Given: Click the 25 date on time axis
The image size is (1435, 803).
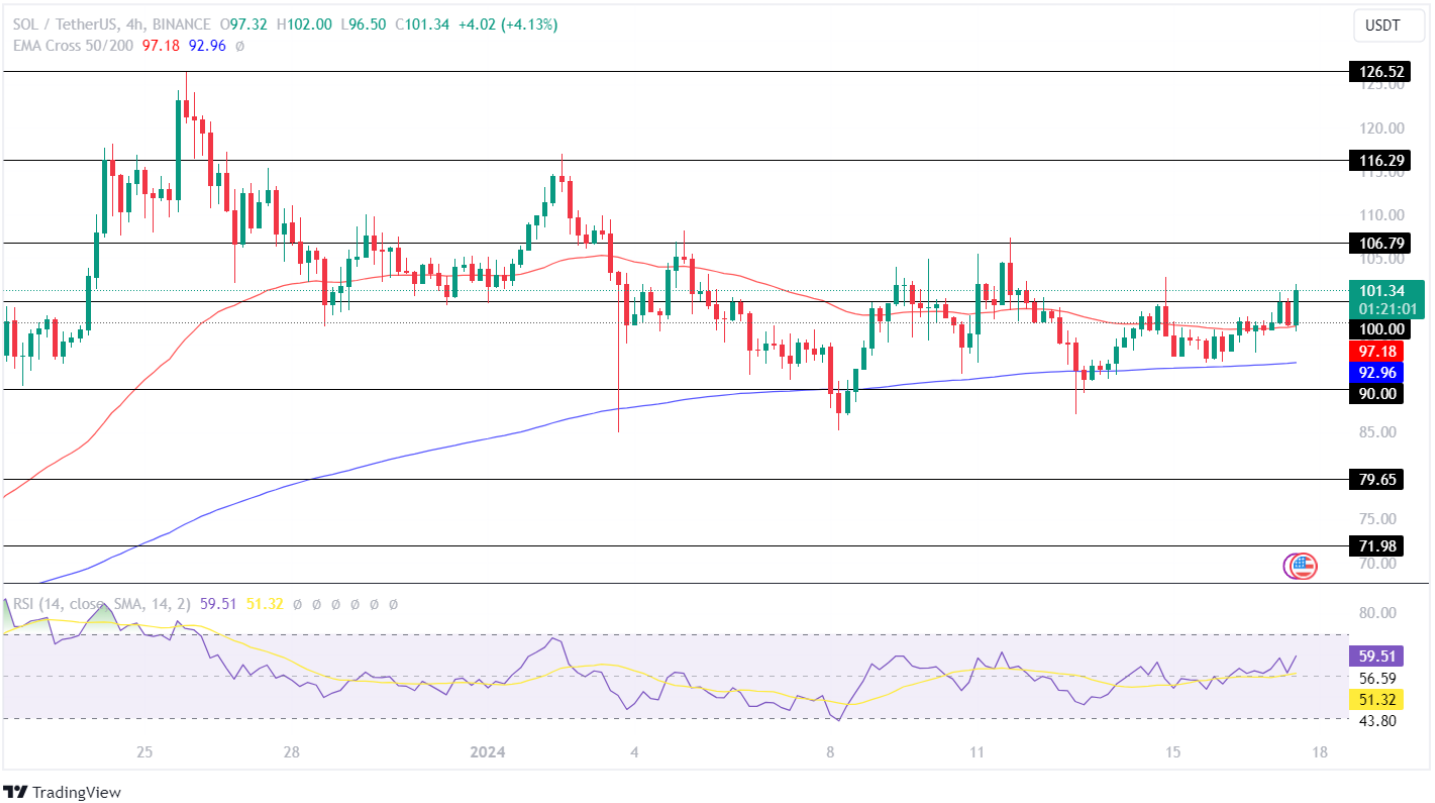Looking at the screenshot, I should click(x=144, y=752).
